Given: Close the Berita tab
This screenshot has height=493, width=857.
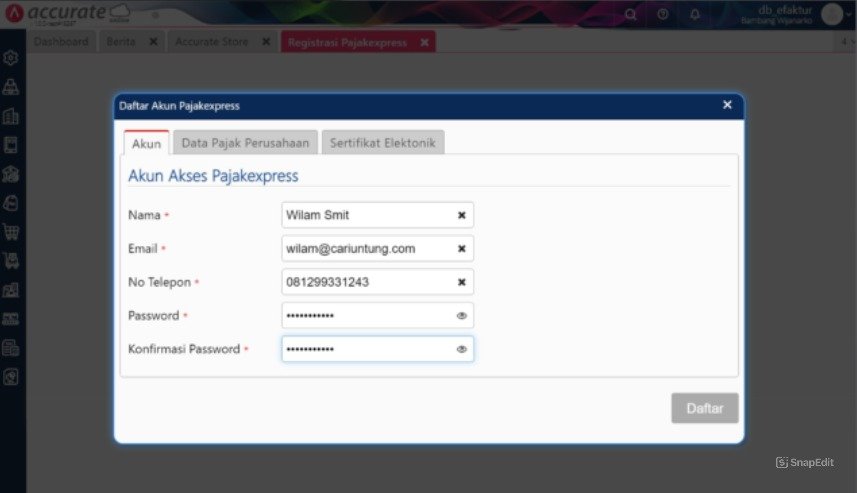Looking at the screenshot, I should (x=154, y=42).
